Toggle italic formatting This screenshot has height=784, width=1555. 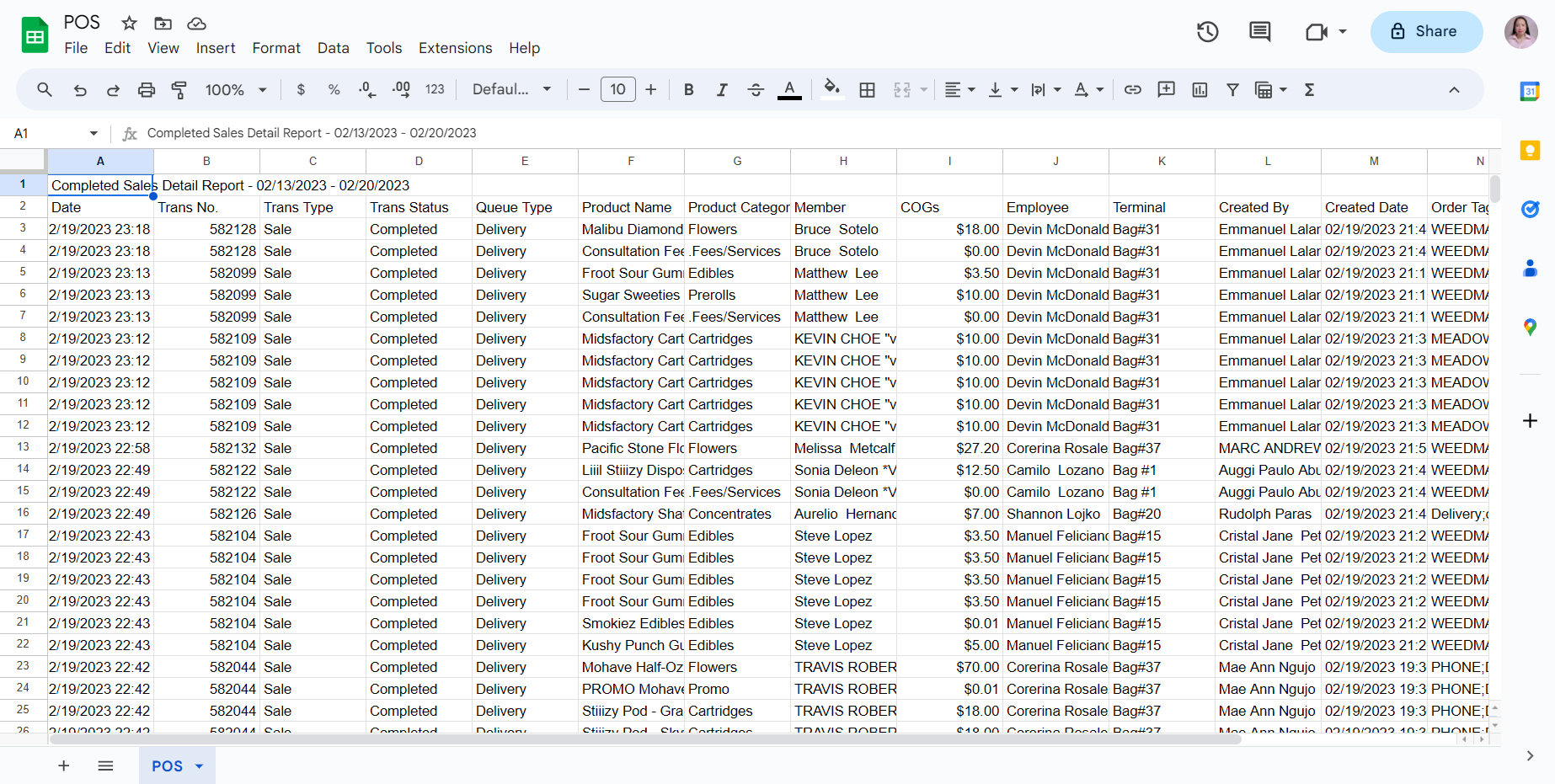[722, 89]
